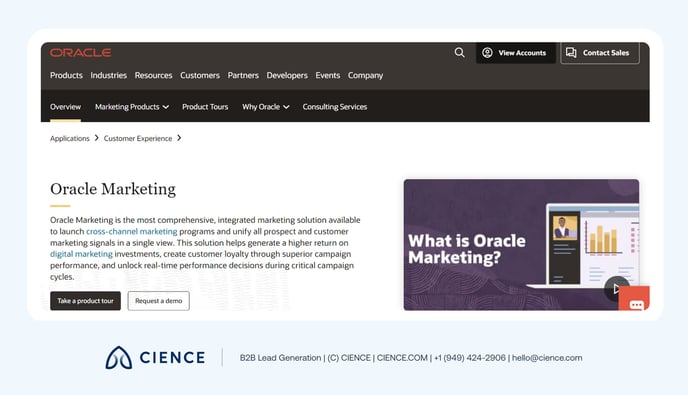This screenshot has height=395, width=688.
Task: Click the Contact Sales button
Action: coord(600,53)
